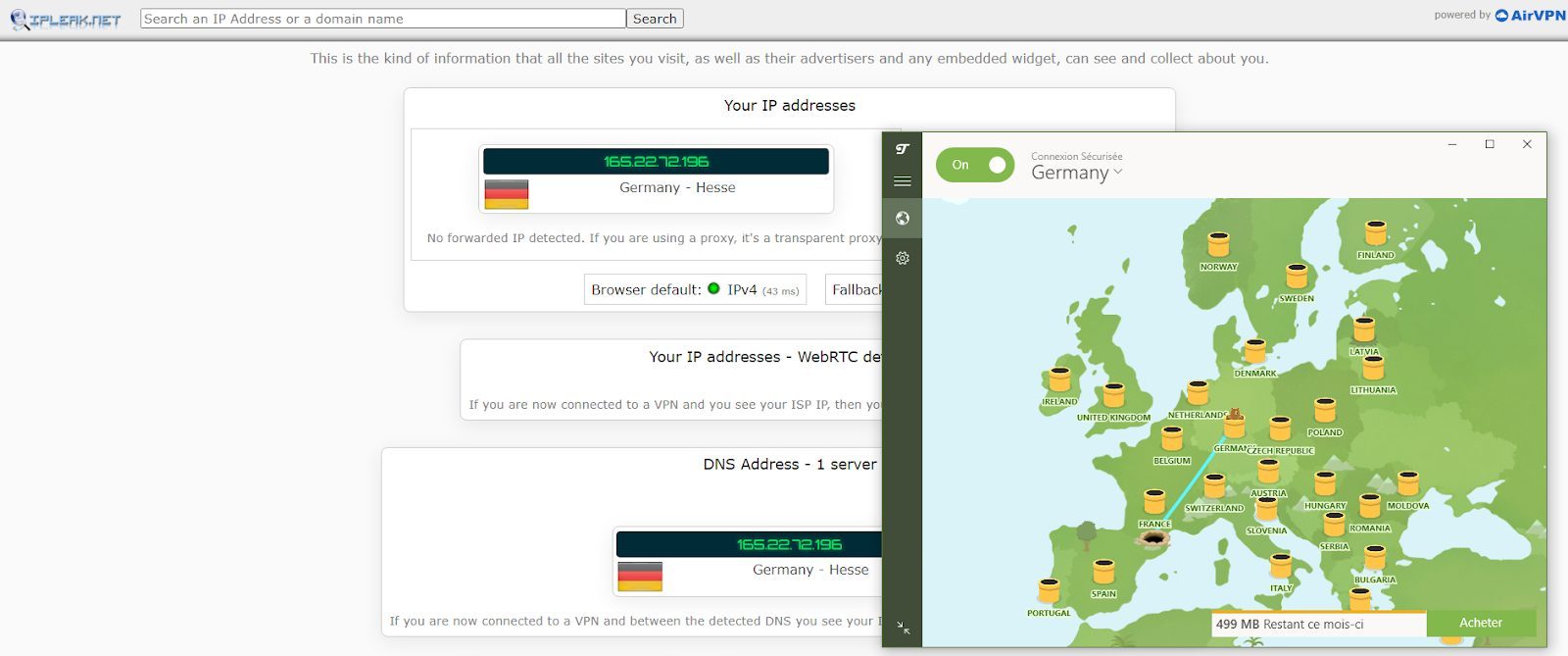
Task: Click the 'DNS Address - 1 server' heading
Action: click(790, 464)
